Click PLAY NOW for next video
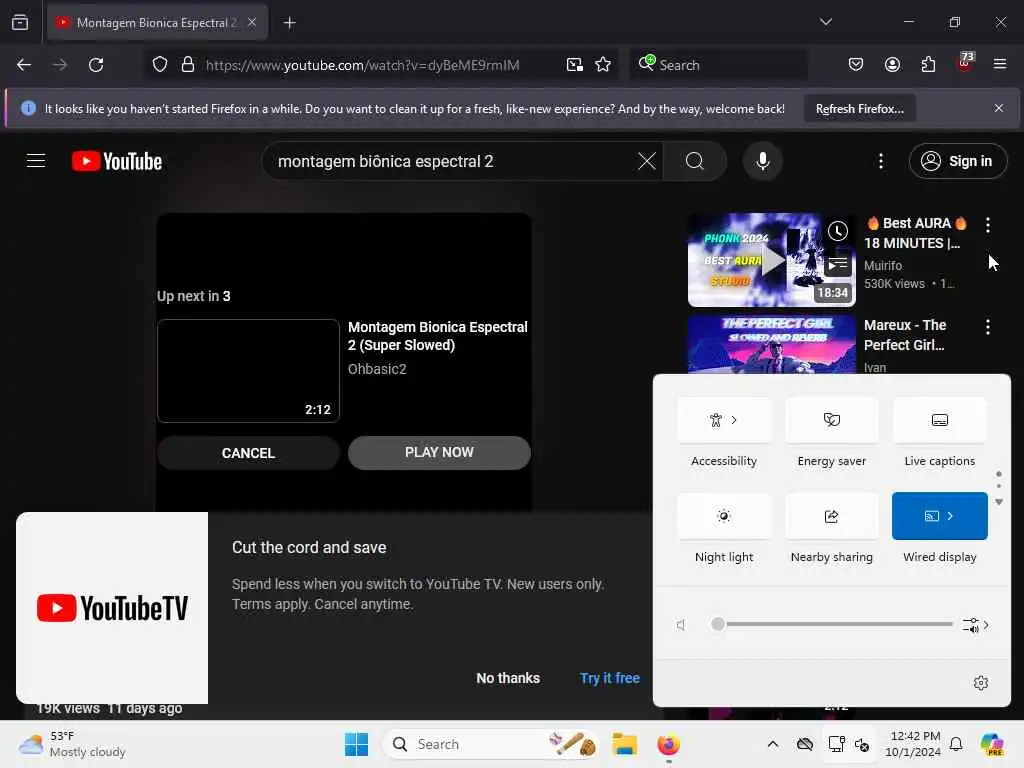 pyautogui.click(x=439, y=452)
